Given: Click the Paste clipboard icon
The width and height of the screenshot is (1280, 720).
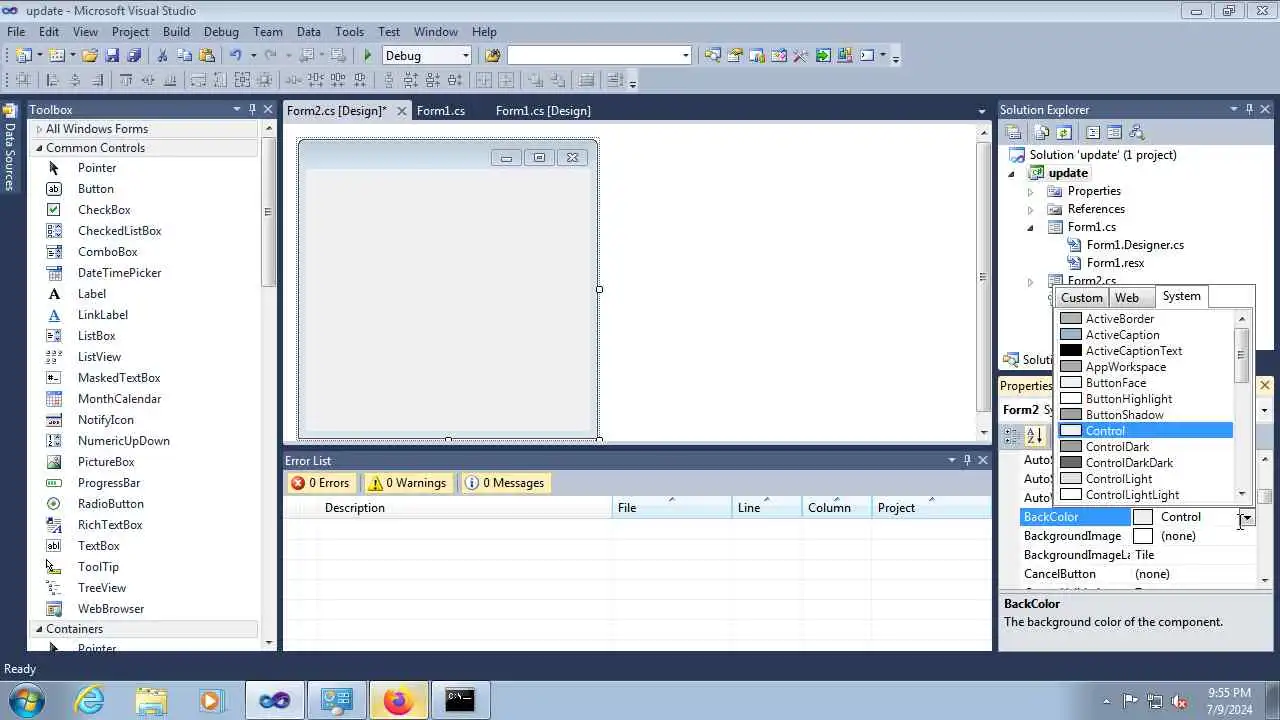Looking at the screenshot, I should tap(208, 56).
